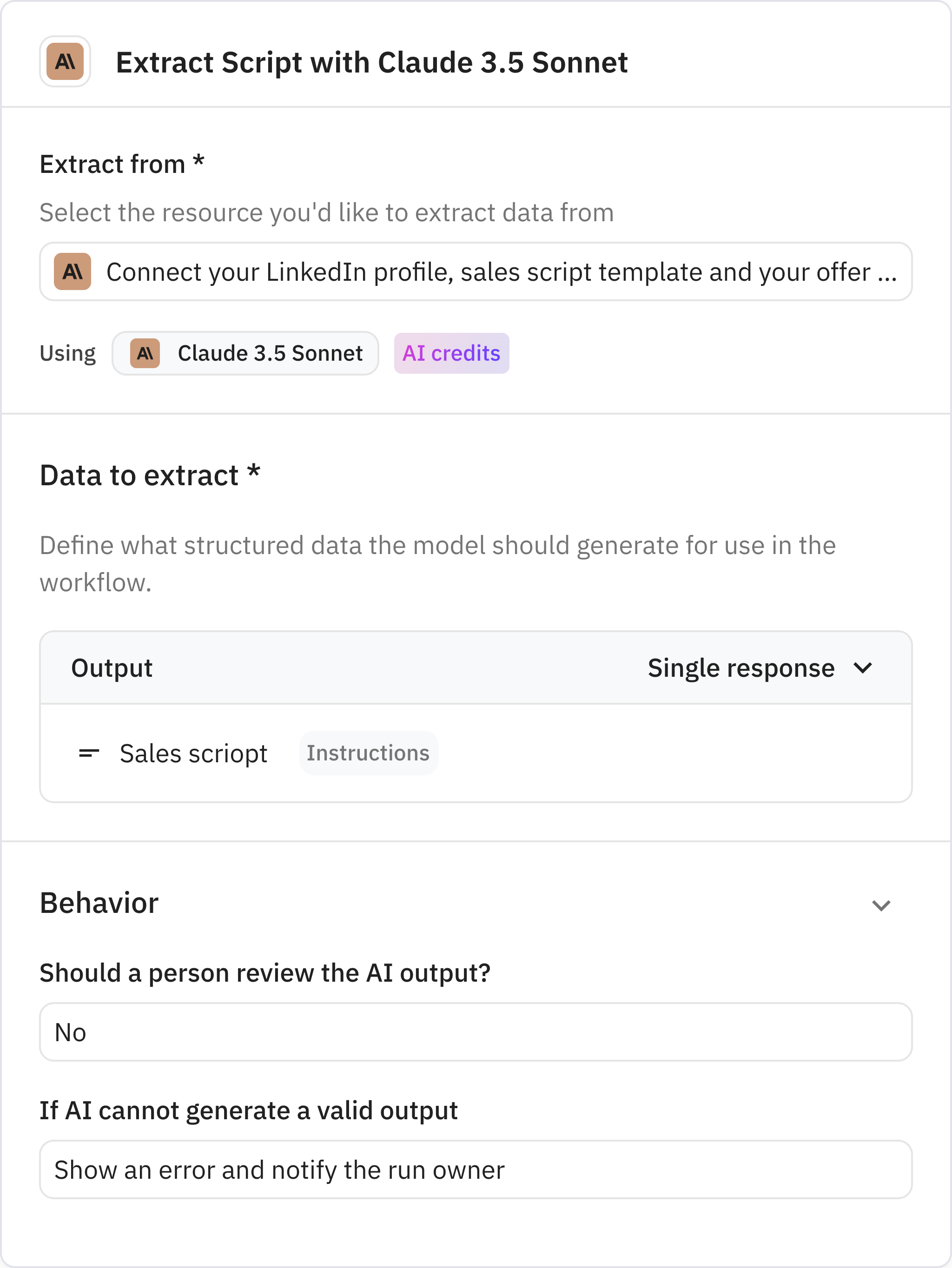Select the Sales scriopt output field

pyautogui.click(x=193, y=753)
